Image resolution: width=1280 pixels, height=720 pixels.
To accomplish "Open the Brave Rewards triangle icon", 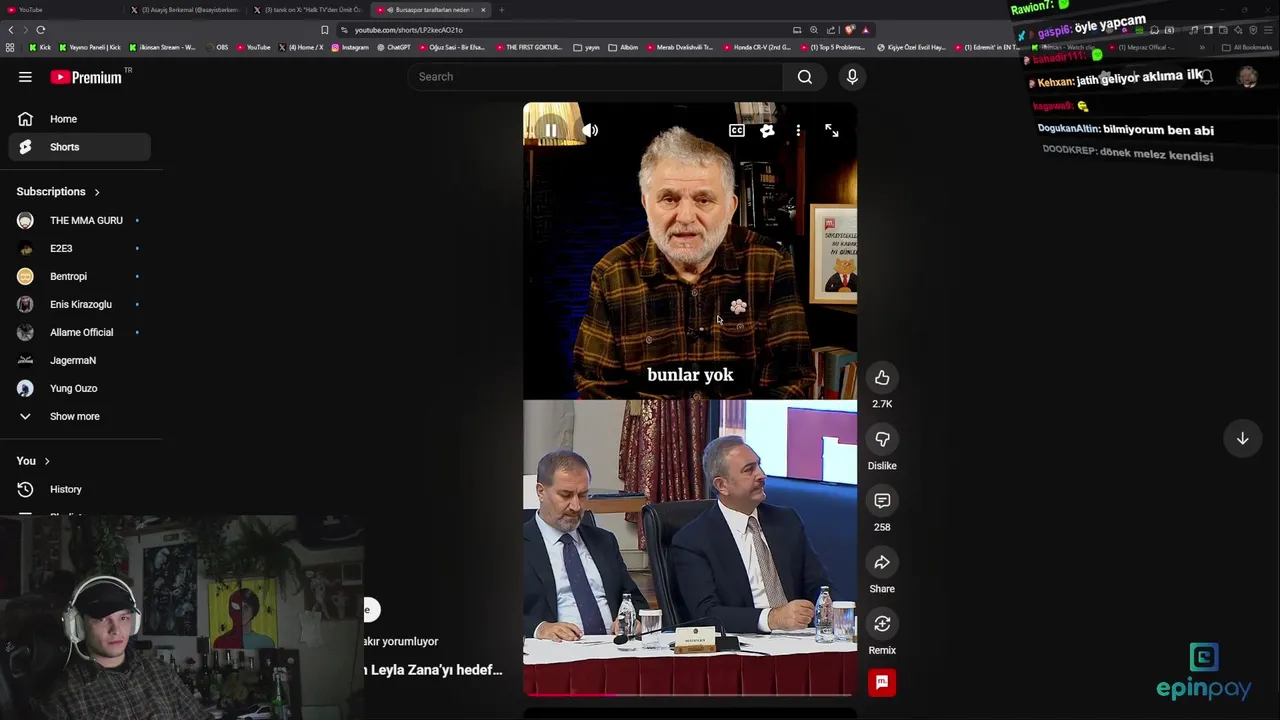I will pyautogui.click(x=866, y=30).
